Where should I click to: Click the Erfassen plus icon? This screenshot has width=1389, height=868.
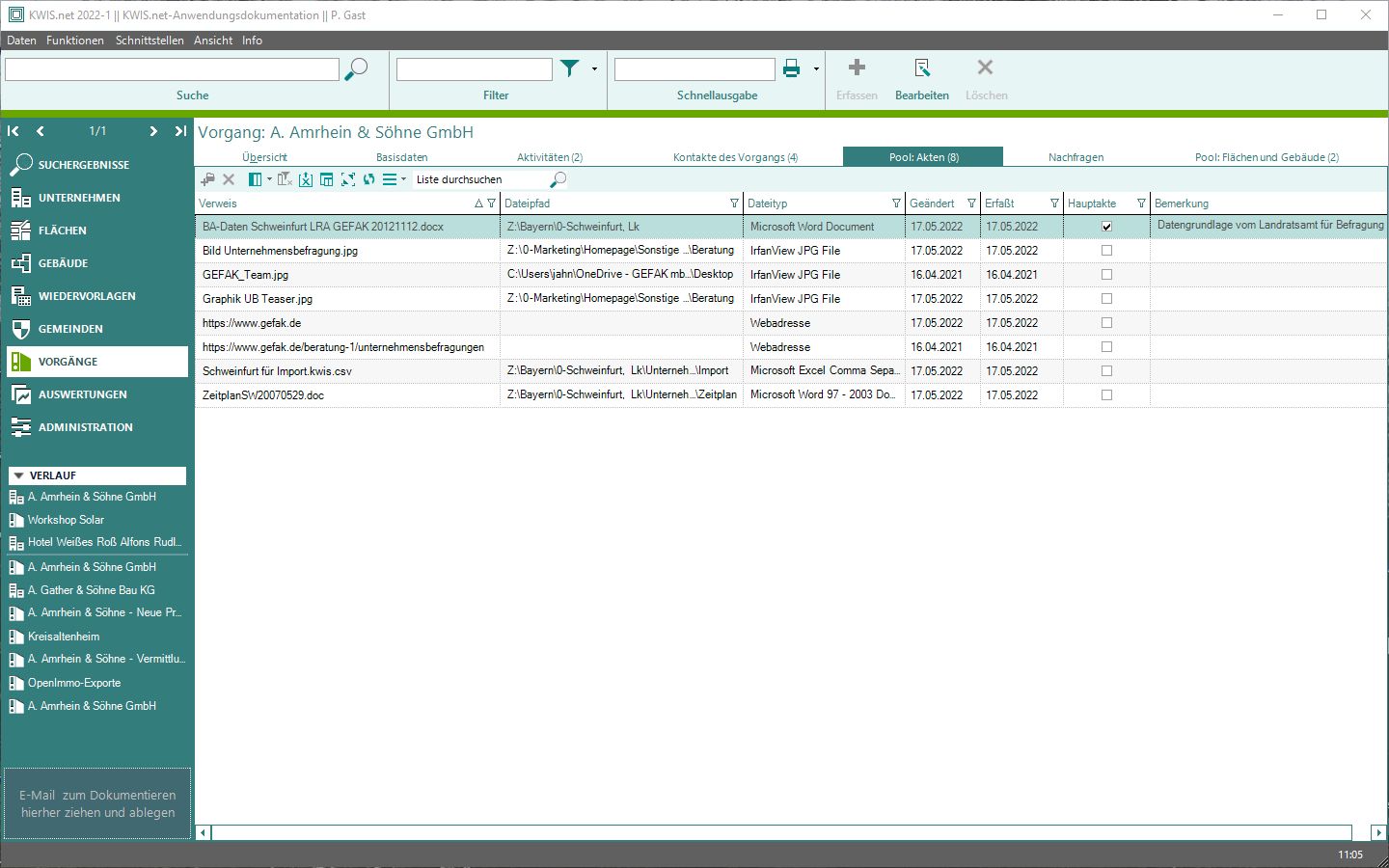tap(857, 68)
